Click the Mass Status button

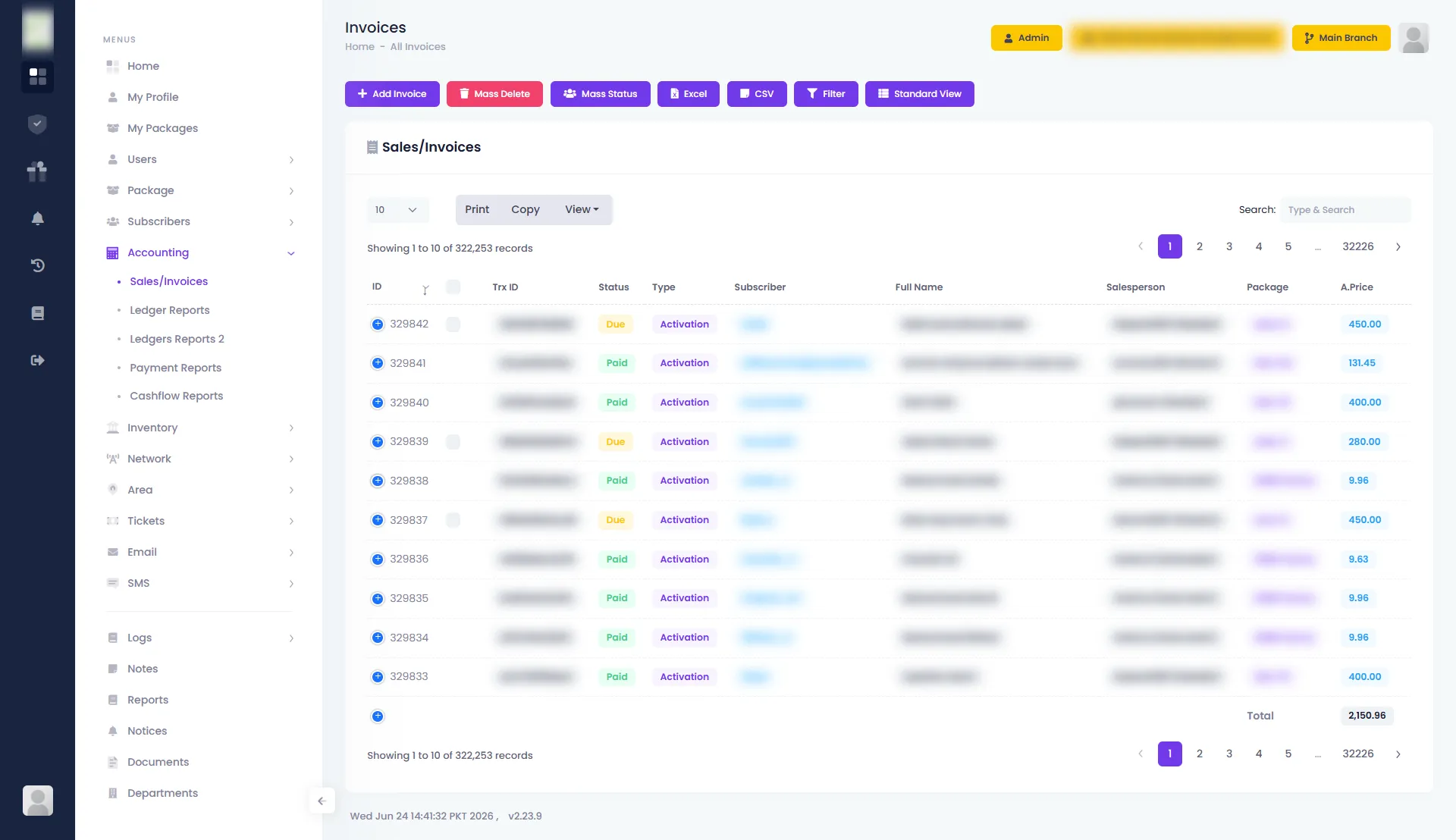click(600, 94)
